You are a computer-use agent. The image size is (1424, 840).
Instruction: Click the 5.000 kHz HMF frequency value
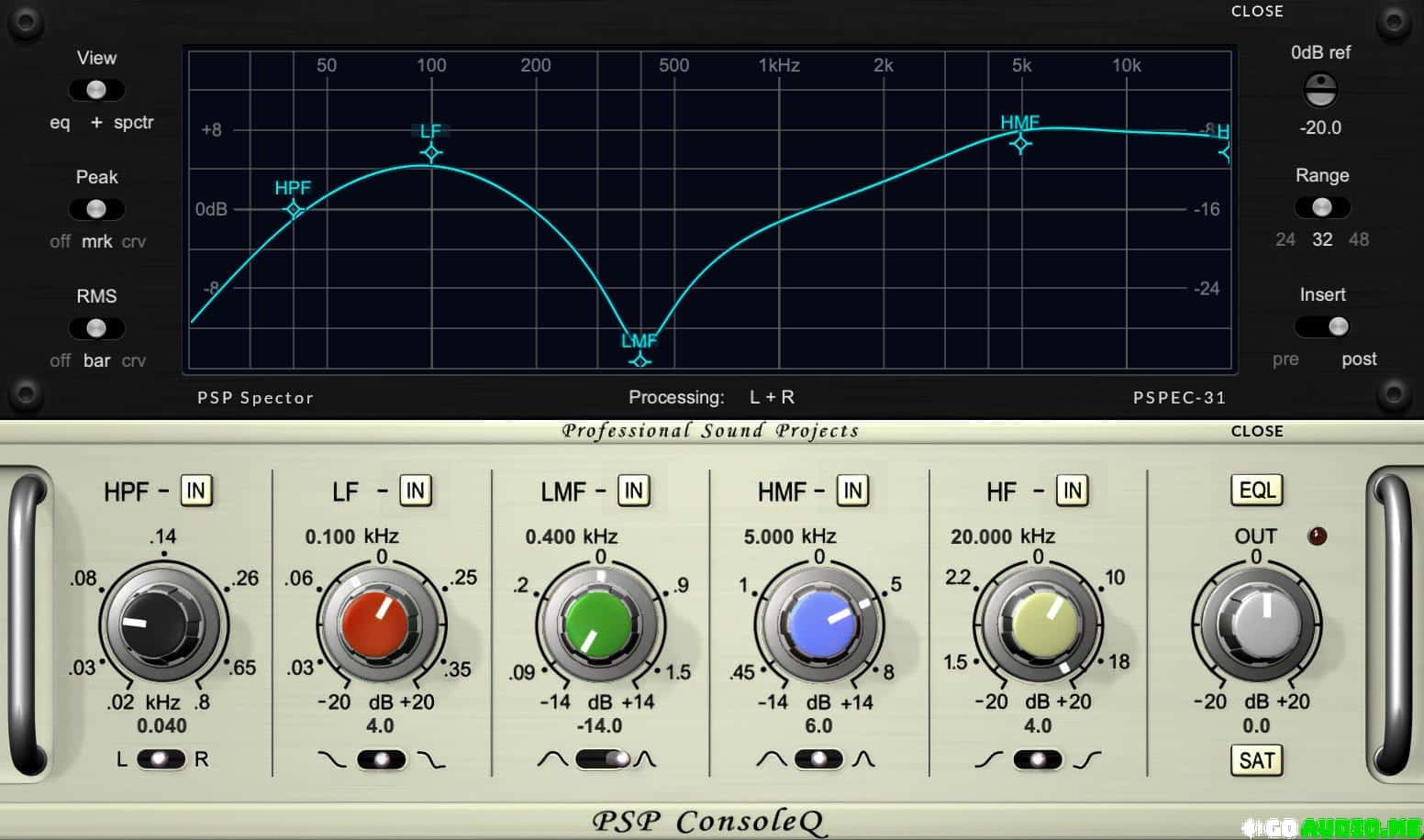pos(789,536)
